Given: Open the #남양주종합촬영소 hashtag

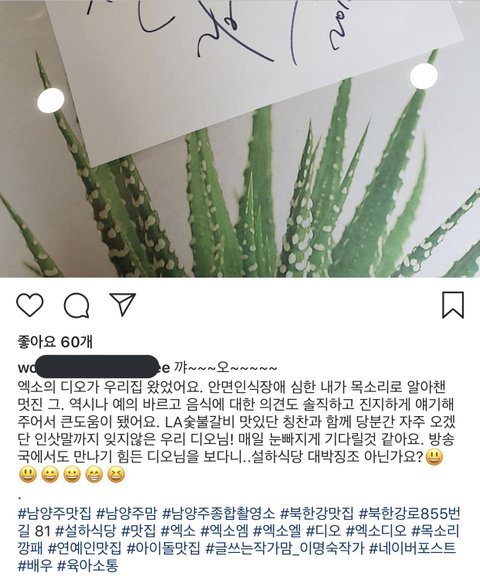Looking at the screenshot, I should coord(219,514).
